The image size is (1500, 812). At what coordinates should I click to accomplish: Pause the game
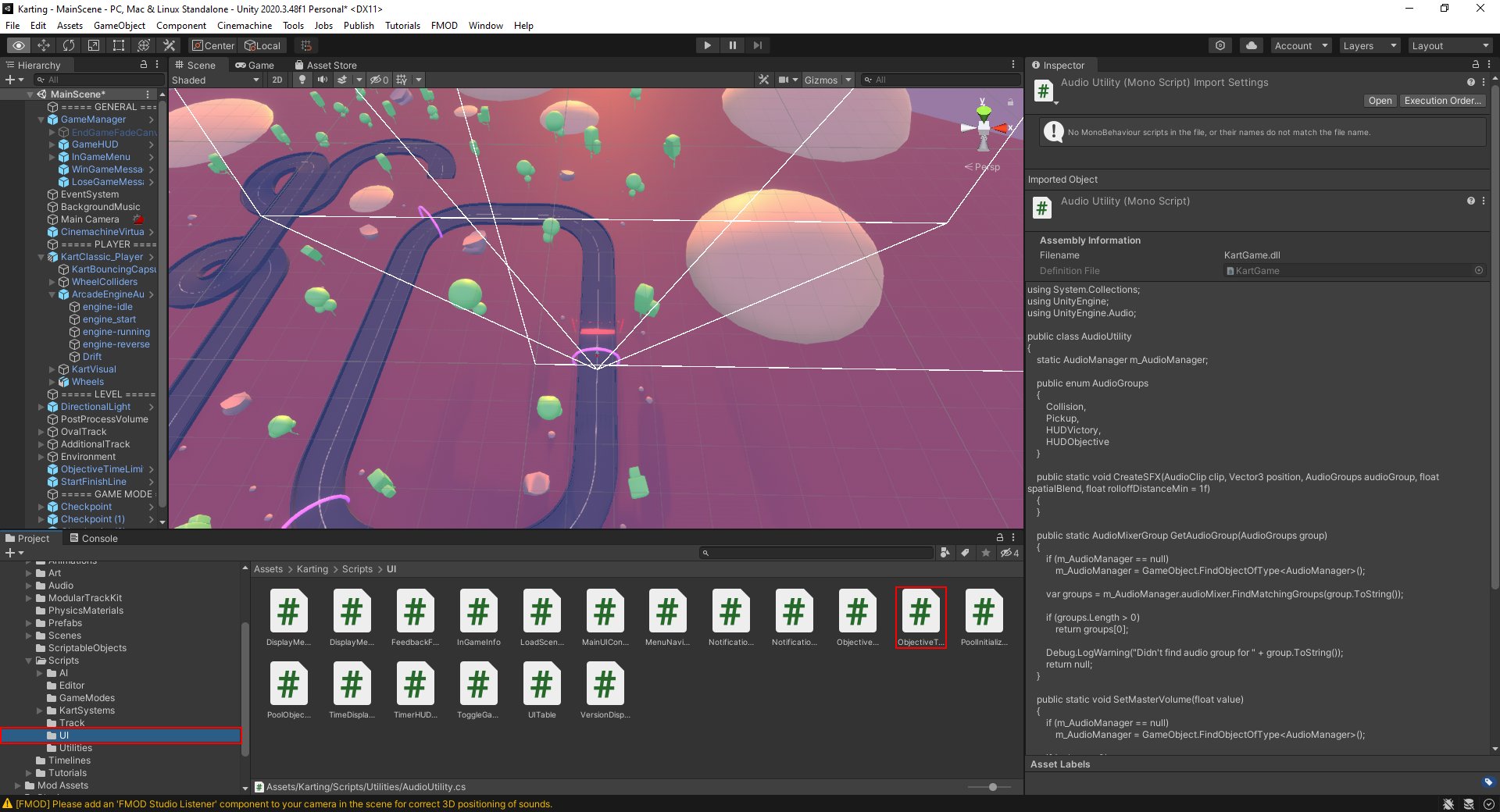coord(732,45)
